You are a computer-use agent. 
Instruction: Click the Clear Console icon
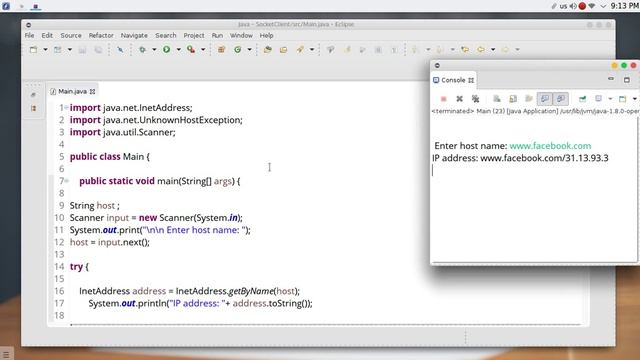click(x=497, y=99)
